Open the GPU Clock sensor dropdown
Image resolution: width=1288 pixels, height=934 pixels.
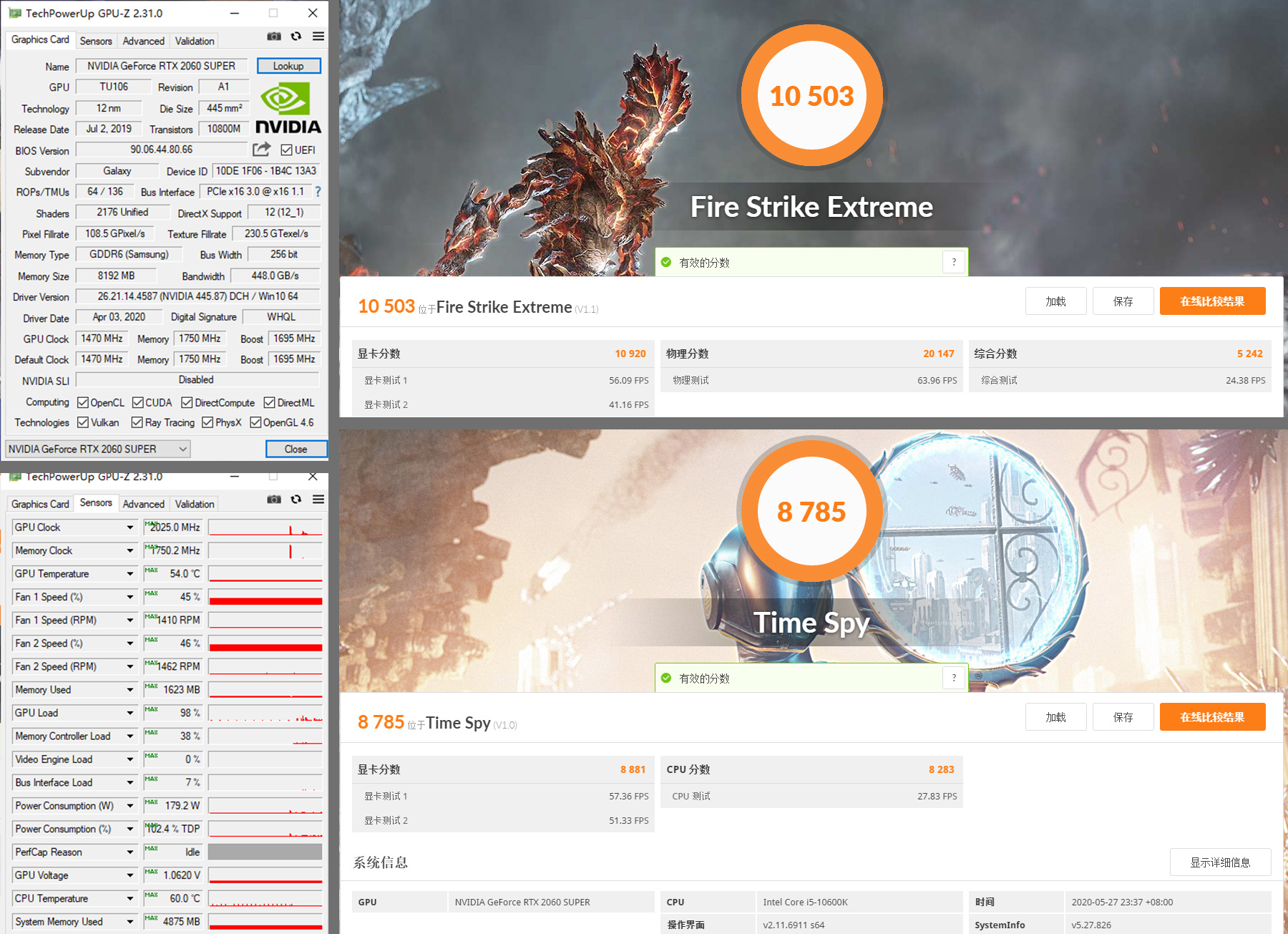[x=130, y=527]
